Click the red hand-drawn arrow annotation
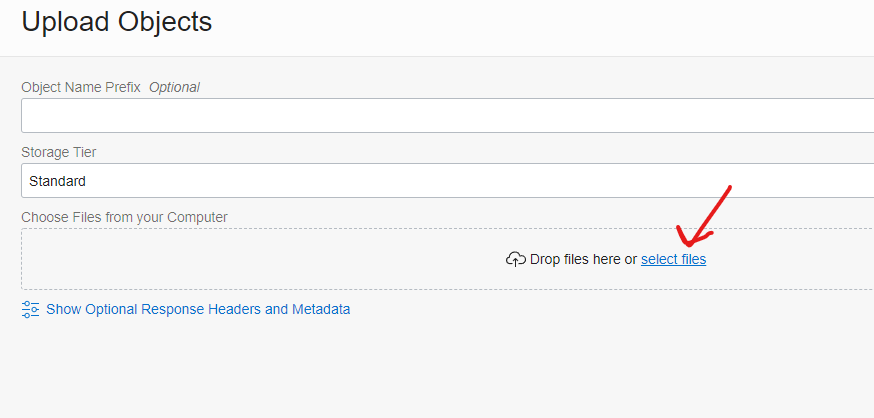The width and height of the screenshot is (874, 418). 708,218
